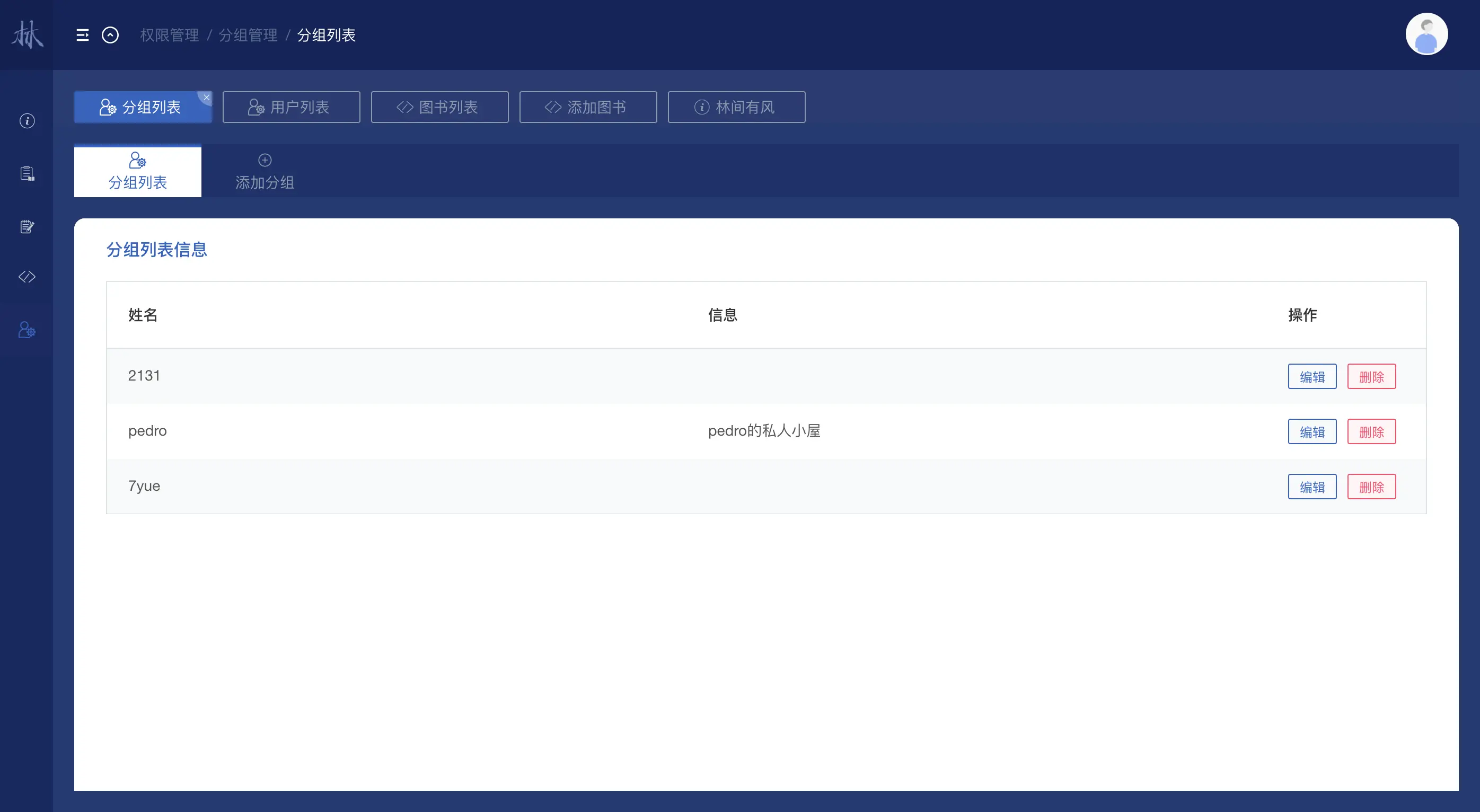Click the Lin logo in sidebar

[27, 34]
